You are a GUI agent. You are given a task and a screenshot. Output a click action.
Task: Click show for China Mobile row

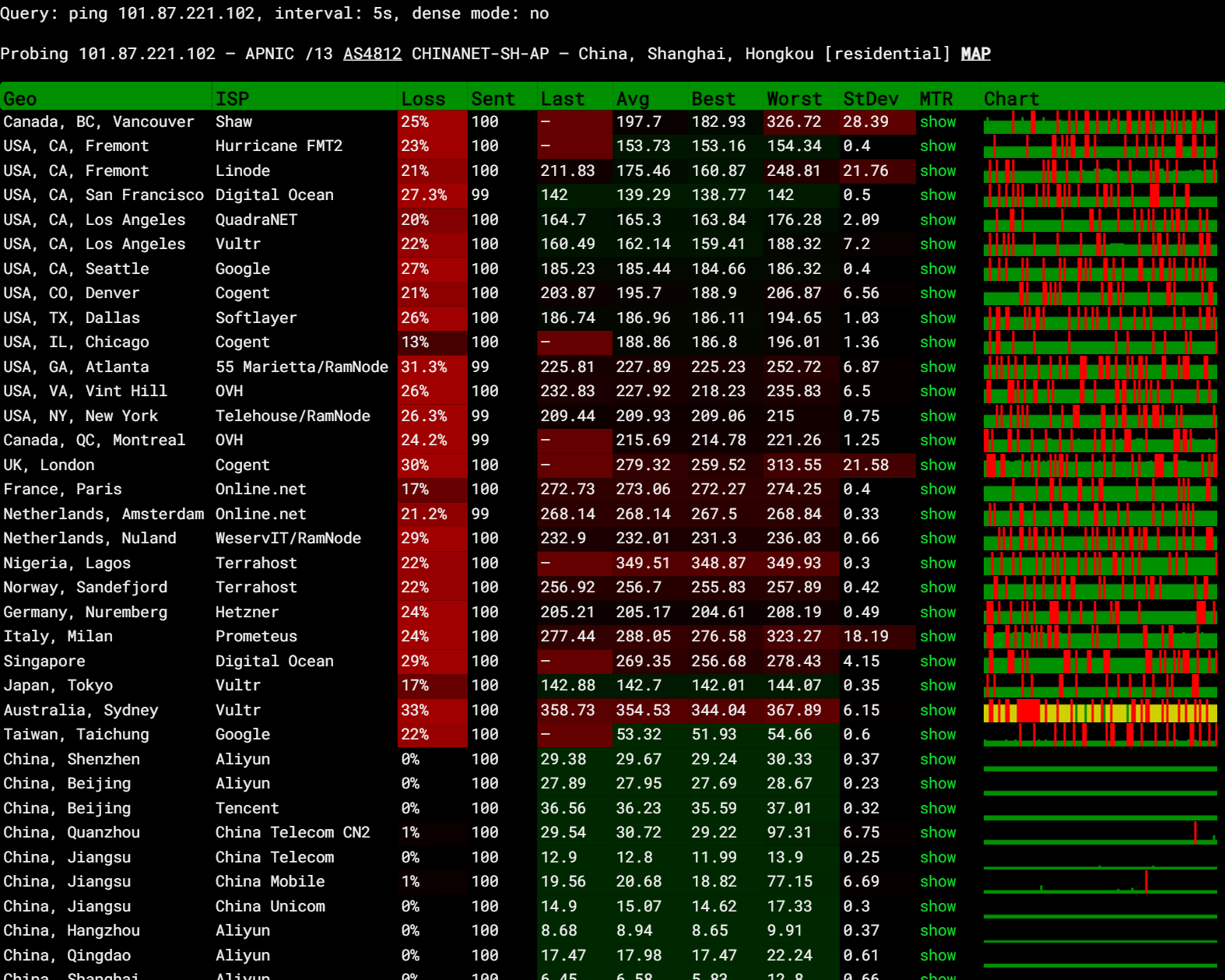[x=938, y=882]
